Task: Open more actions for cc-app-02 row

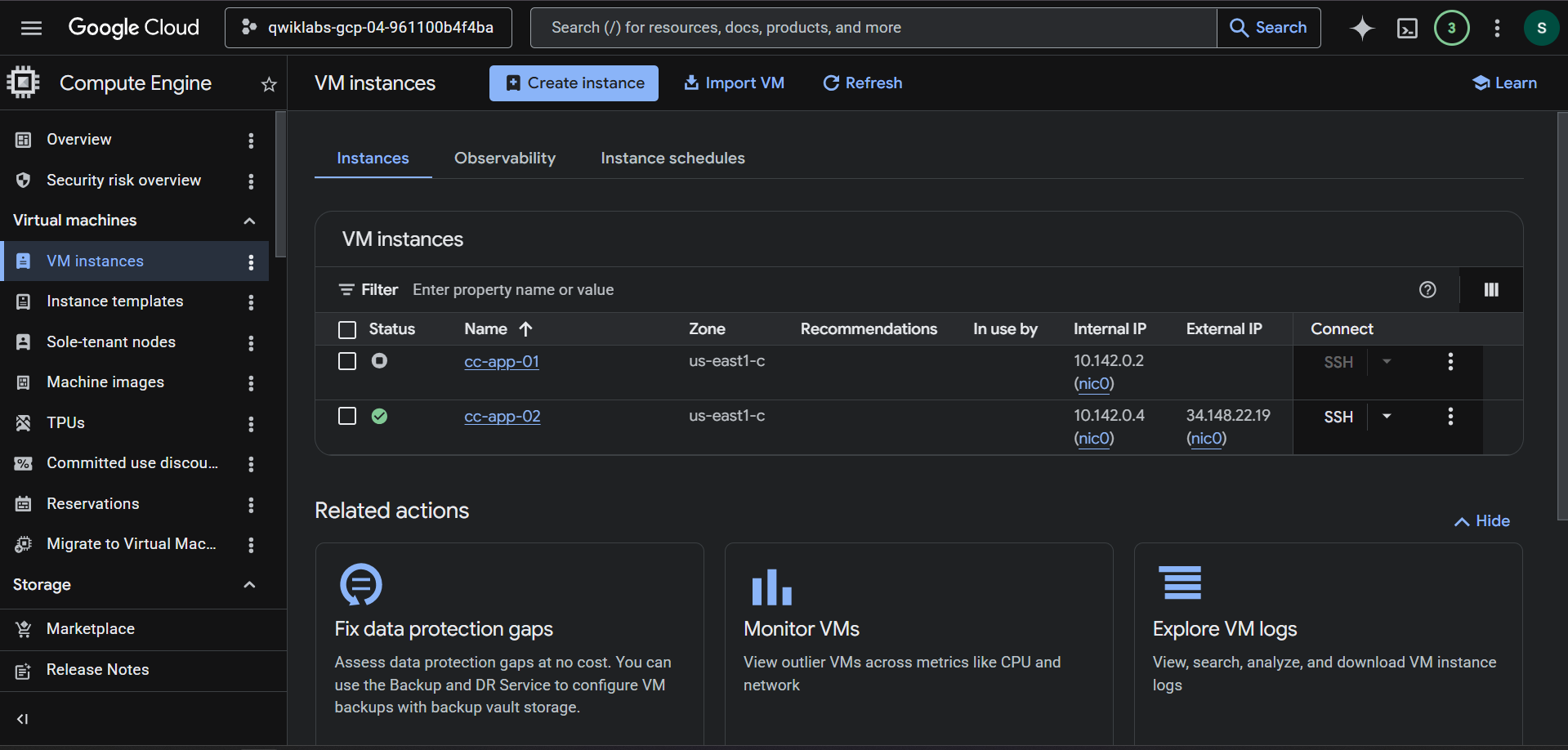Action: (1450, 416)
